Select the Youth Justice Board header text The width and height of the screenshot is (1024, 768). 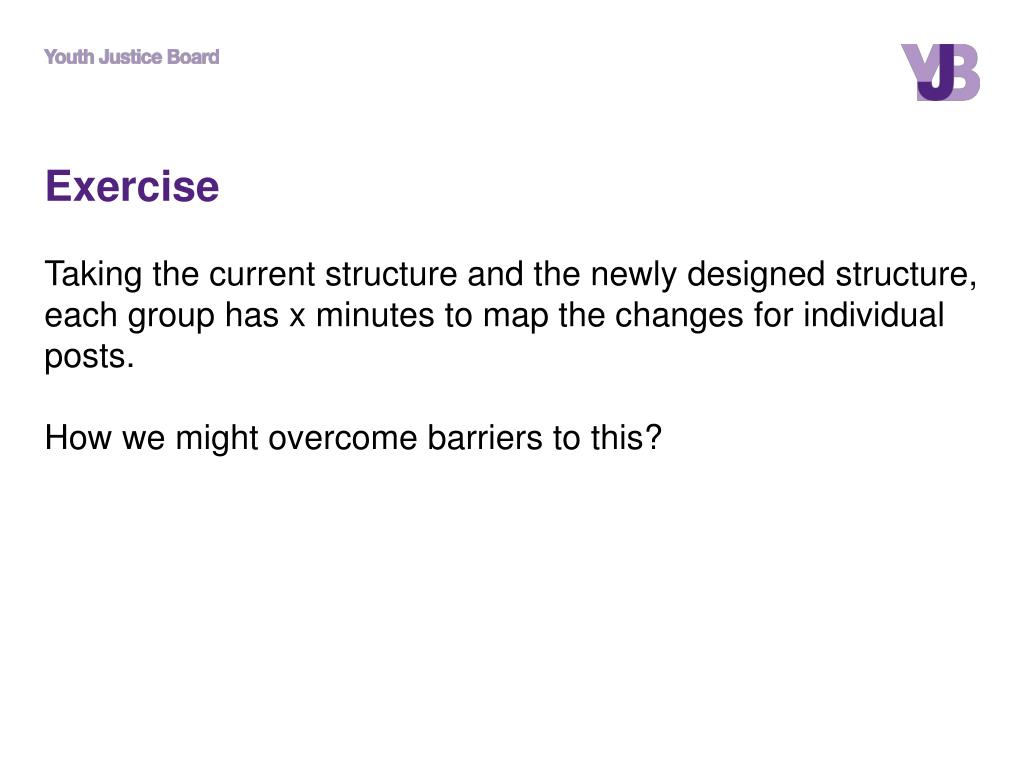pyautogui.click(x=132, y=57)
